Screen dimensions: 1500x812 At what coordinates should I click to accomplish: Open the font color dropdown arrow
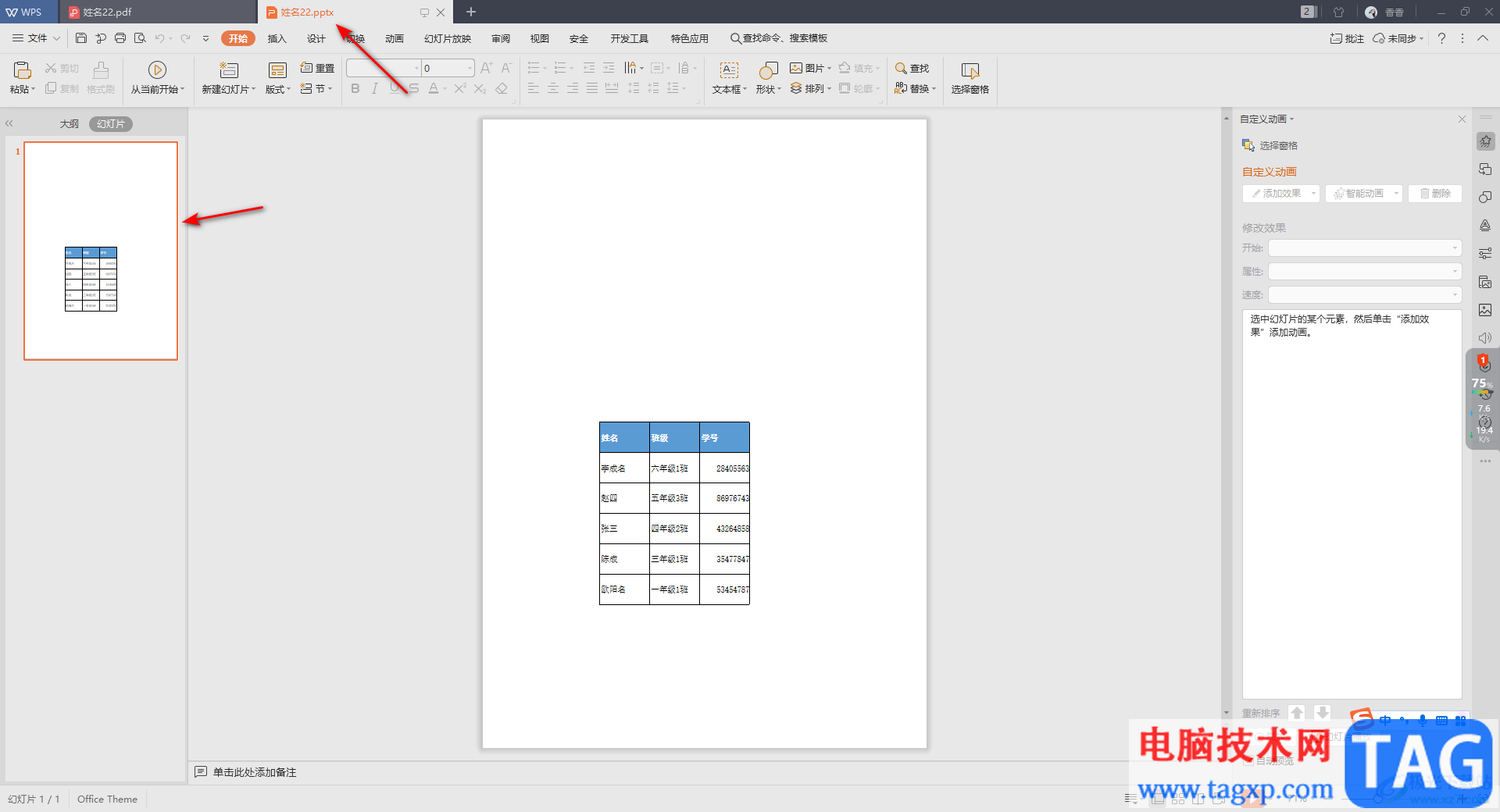pyautogui.click(x=445, y=88)
